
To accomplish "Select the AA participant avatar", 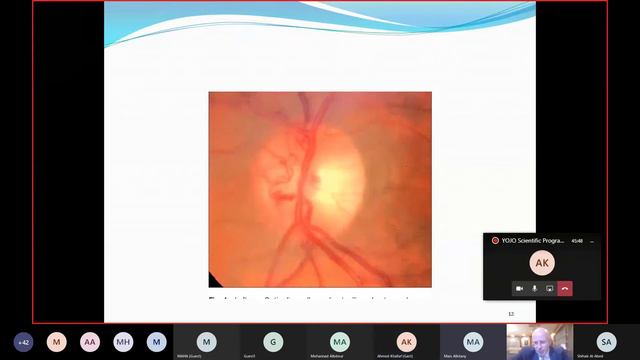I will (x=90, y=342).
